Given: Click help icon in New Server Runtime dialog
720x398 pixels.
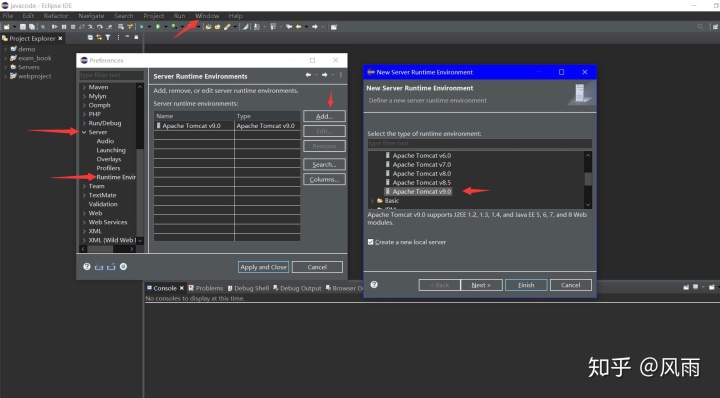Looking at the screenshot, I should (374, 285).
